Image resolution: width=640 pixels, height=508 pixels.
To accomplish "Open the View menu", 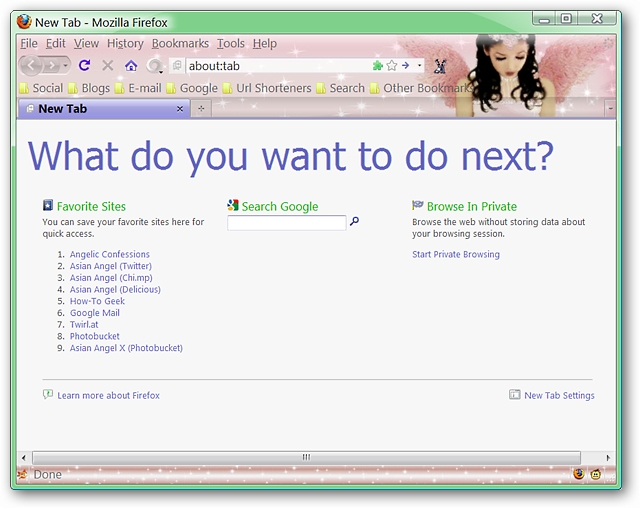I will point(86,43).
